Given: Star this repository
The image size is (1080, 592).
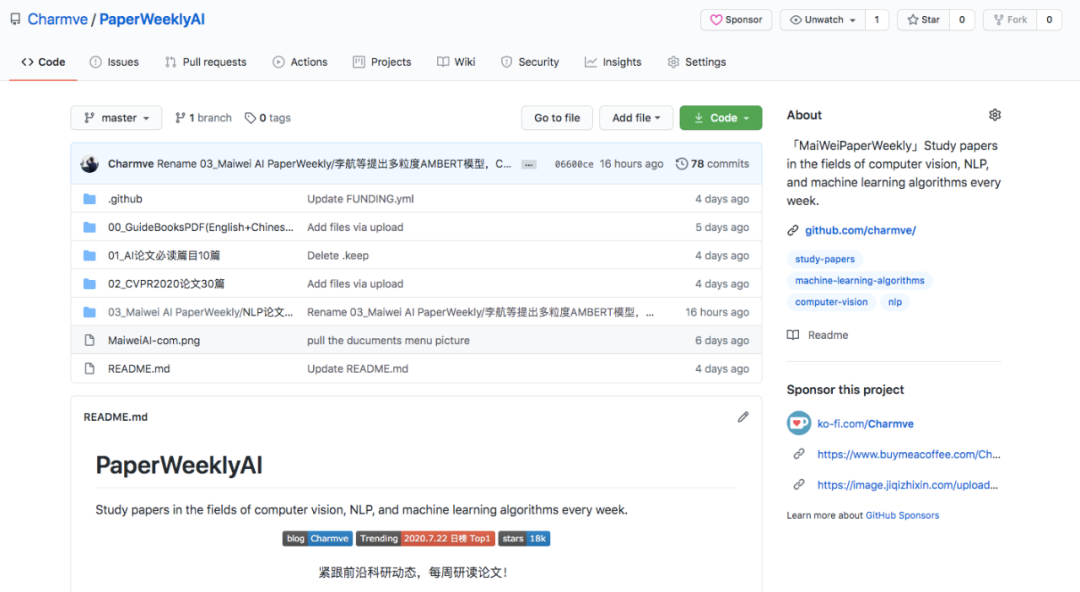Looking at the screenshot, I should (923, 19).
